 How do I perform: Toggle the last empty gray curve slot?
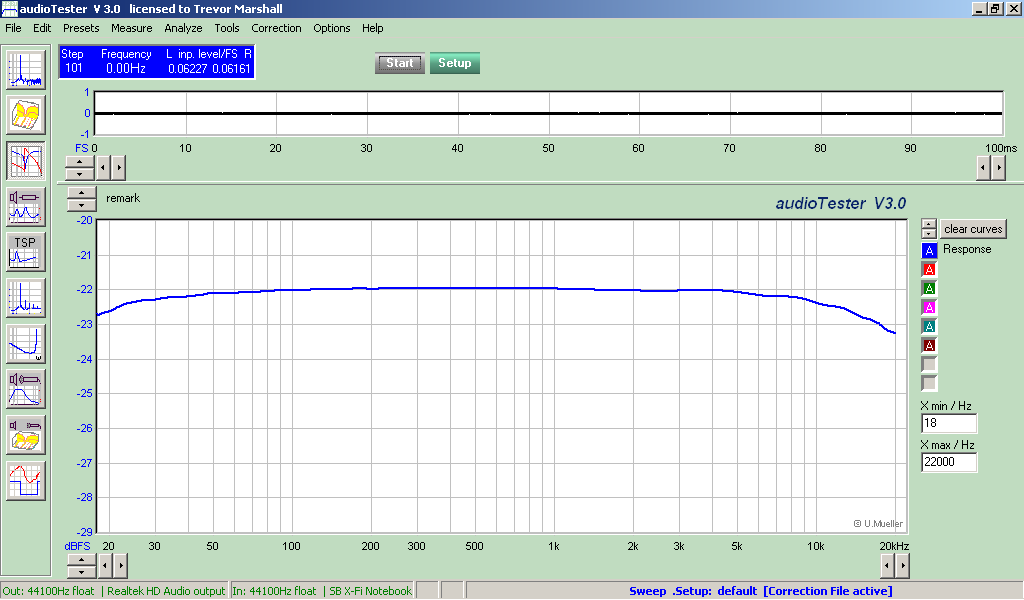[929, 383]
